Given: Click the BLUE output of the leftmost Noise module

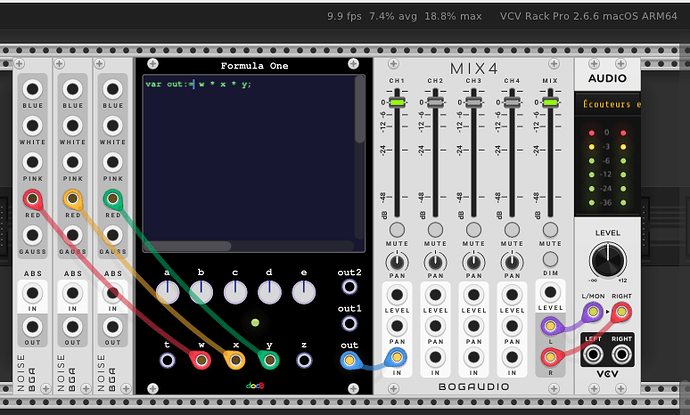Looking at the screenshot, I should (33, 89).
